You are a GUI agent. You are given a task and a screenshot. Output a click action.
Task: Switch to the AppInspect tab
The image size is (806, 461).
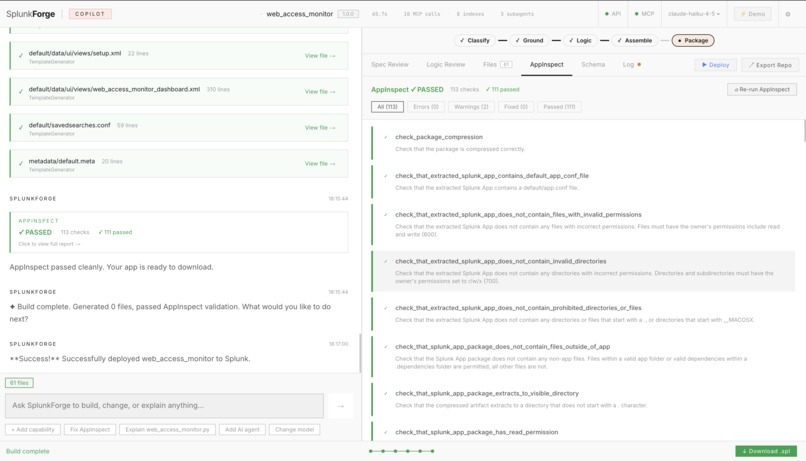(x=546, y=65)
